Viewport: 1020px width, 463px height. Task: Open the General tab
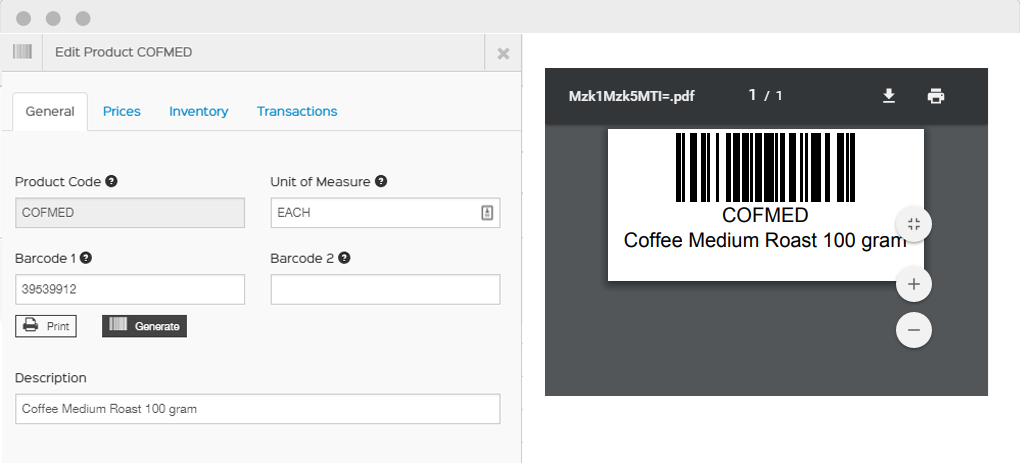click(49, 112)
